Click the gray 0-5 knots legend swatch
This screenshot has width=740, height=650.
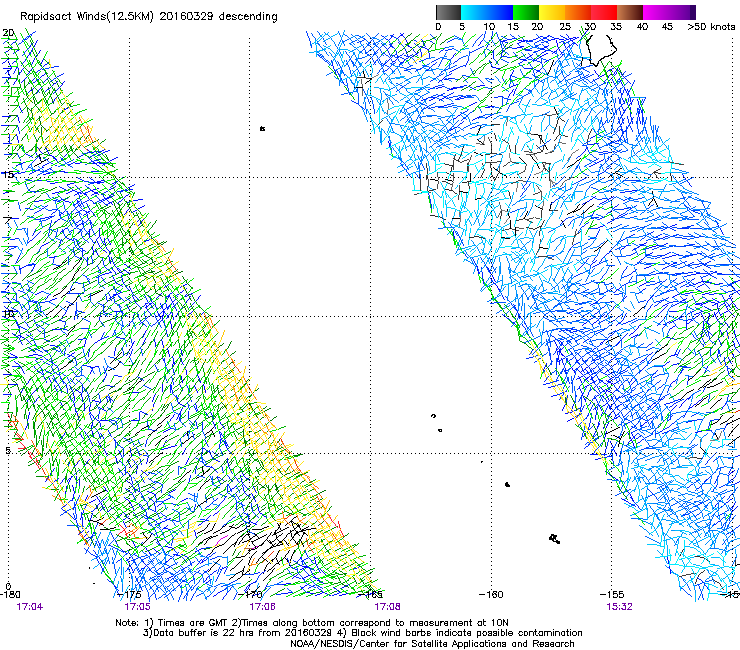448,12
